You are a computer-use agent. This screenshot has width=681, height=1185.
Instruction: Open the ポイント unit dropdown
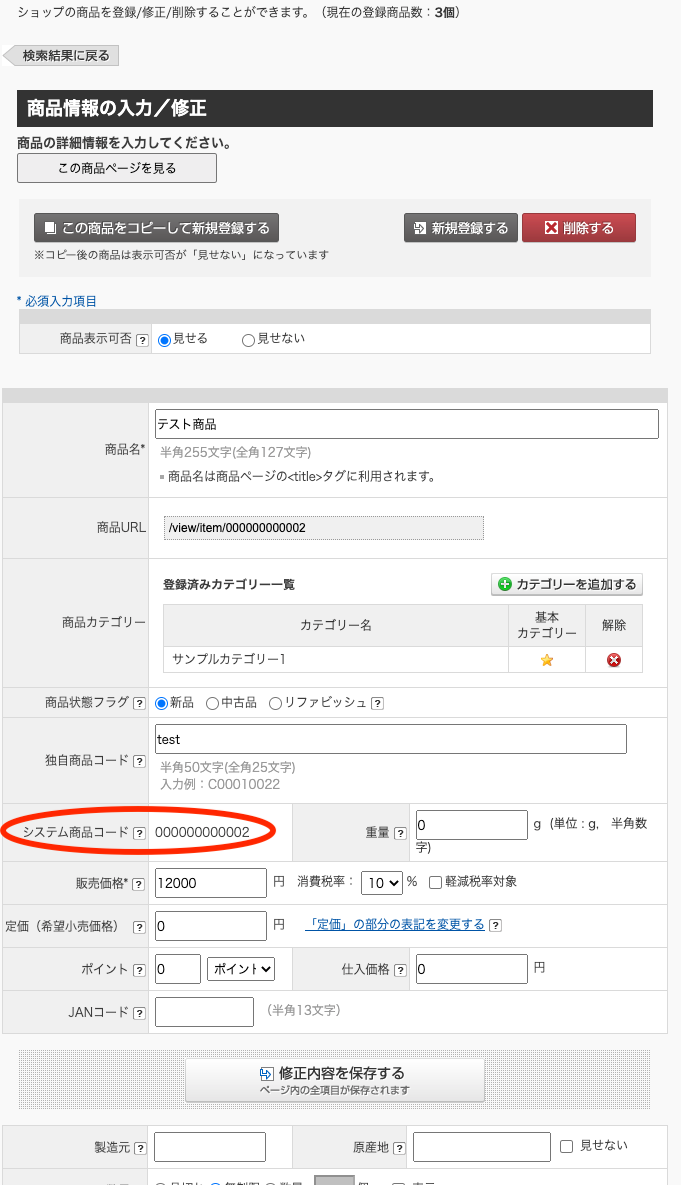(x=240, y=969)
